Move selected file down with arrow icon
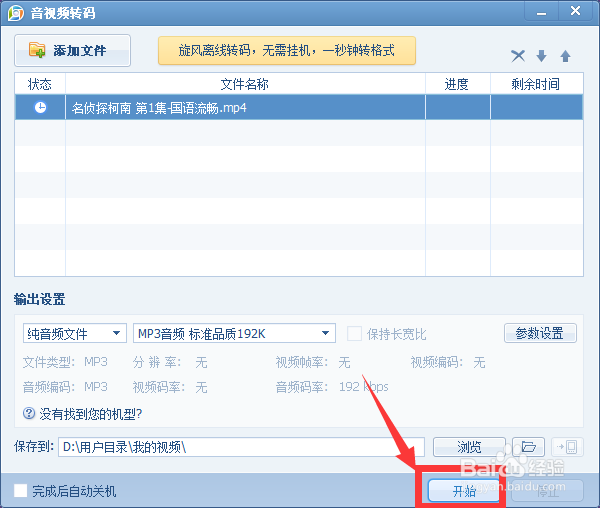Screen dimensions: 600x508 tap(541, 56)
